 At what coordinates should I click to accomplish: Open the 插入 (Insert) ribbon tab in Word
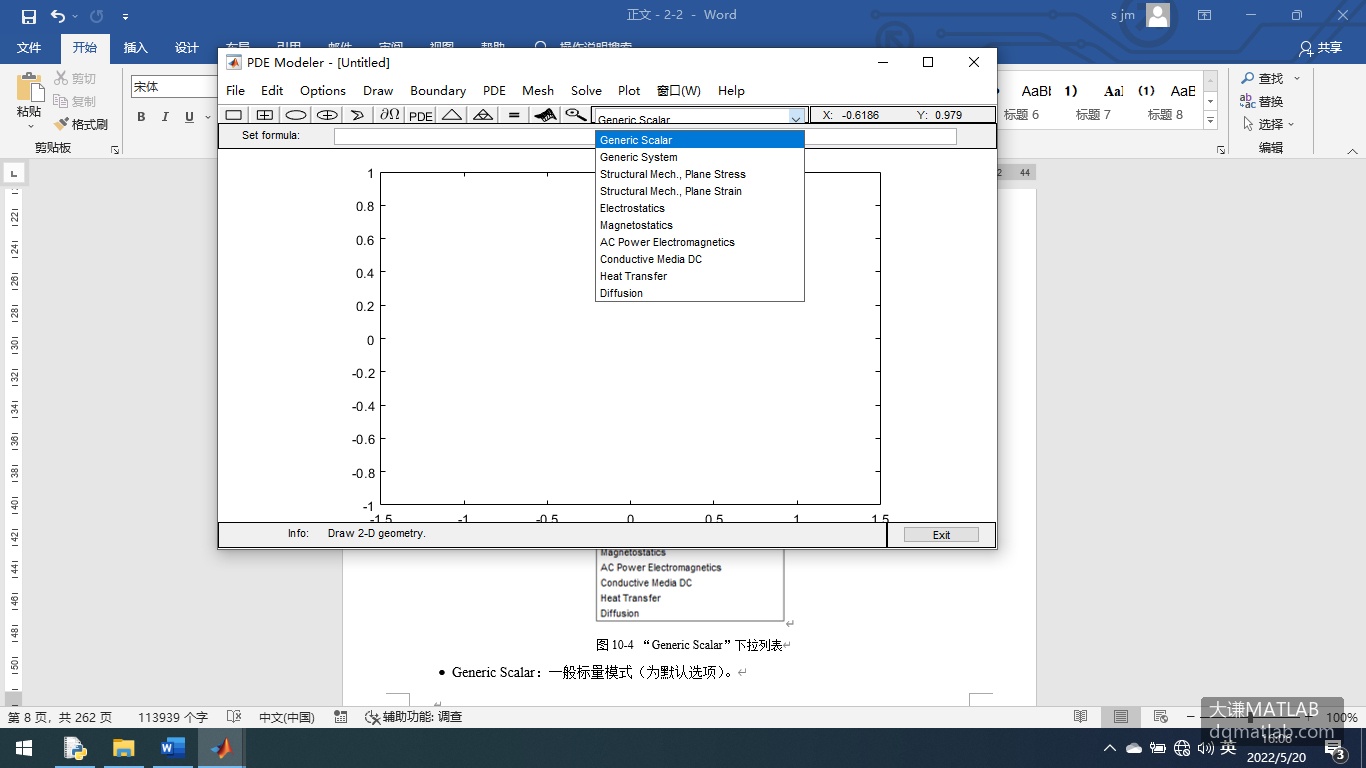coord(135,48)
